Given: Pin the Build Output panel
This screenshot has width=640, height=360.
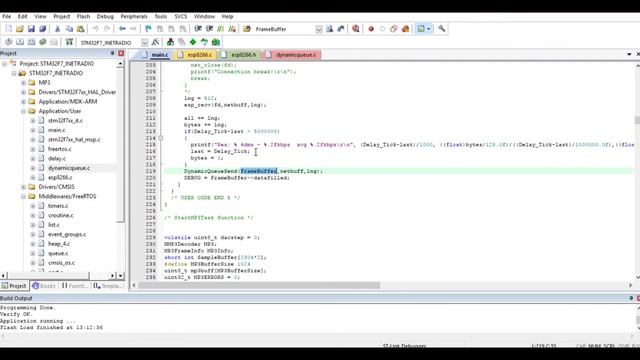Looking at the screenshot, I should pos(631,298).
